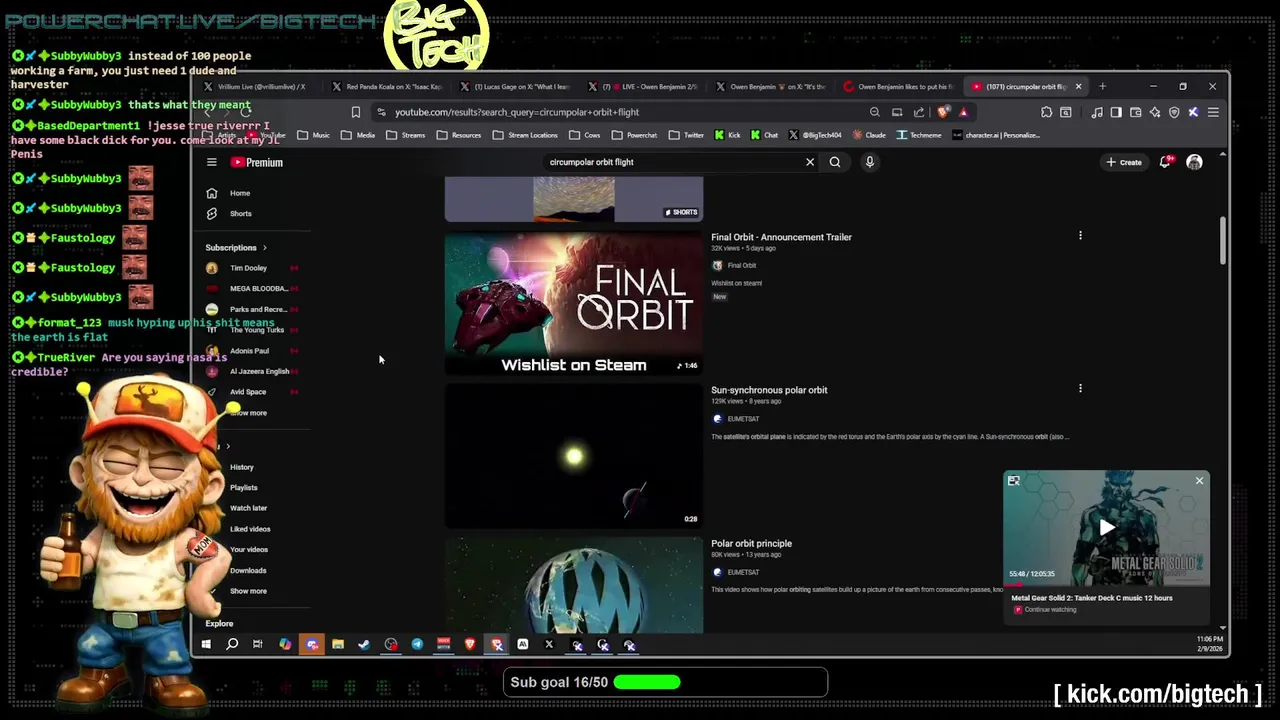Open the Polar orbit principle video title

coord(751,544)
